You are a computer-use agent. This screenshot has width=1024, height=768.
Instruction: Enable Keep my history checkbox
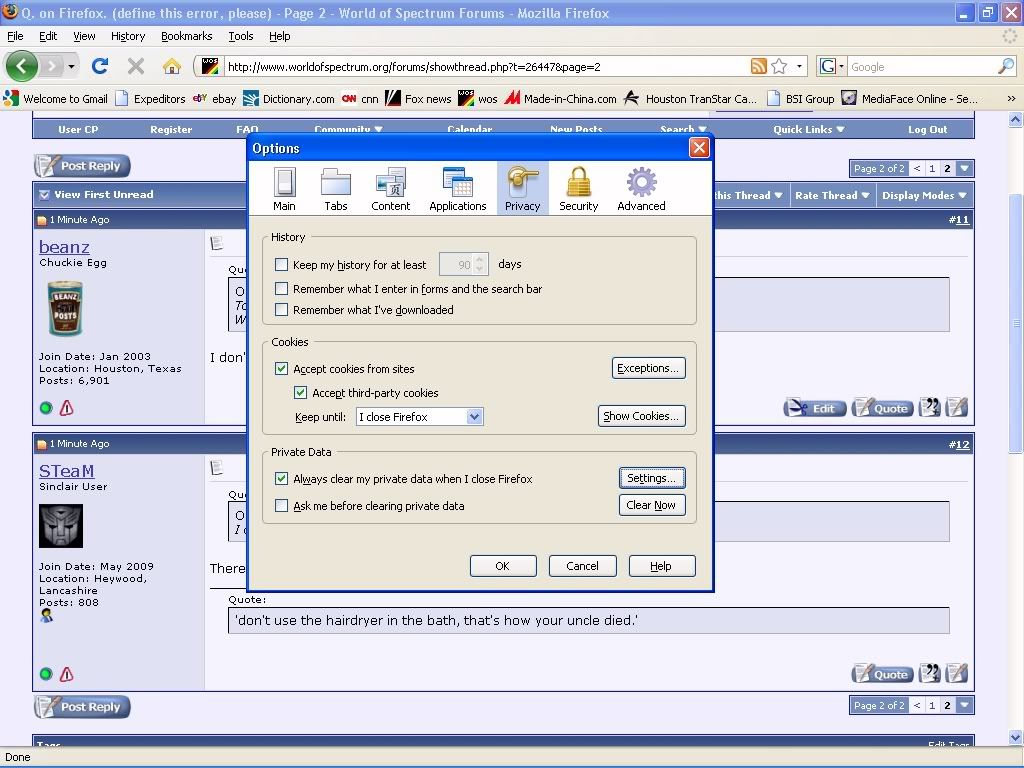click(282, 265)
